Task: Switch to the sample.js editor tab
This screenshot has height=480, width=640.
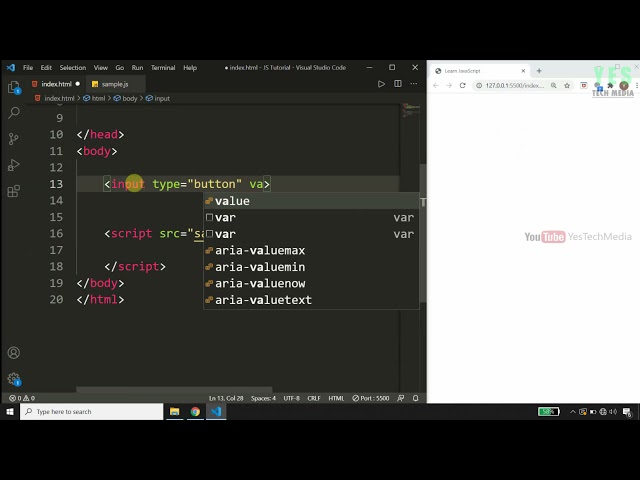Action: click(115, 84)
